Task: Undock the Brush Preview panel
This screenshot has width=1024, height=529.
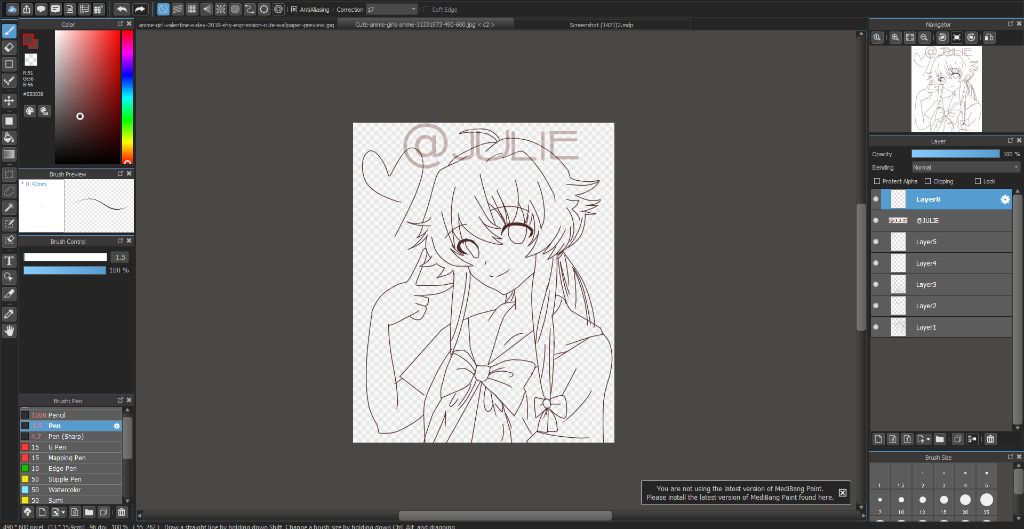Action: (x=120, y=174)
